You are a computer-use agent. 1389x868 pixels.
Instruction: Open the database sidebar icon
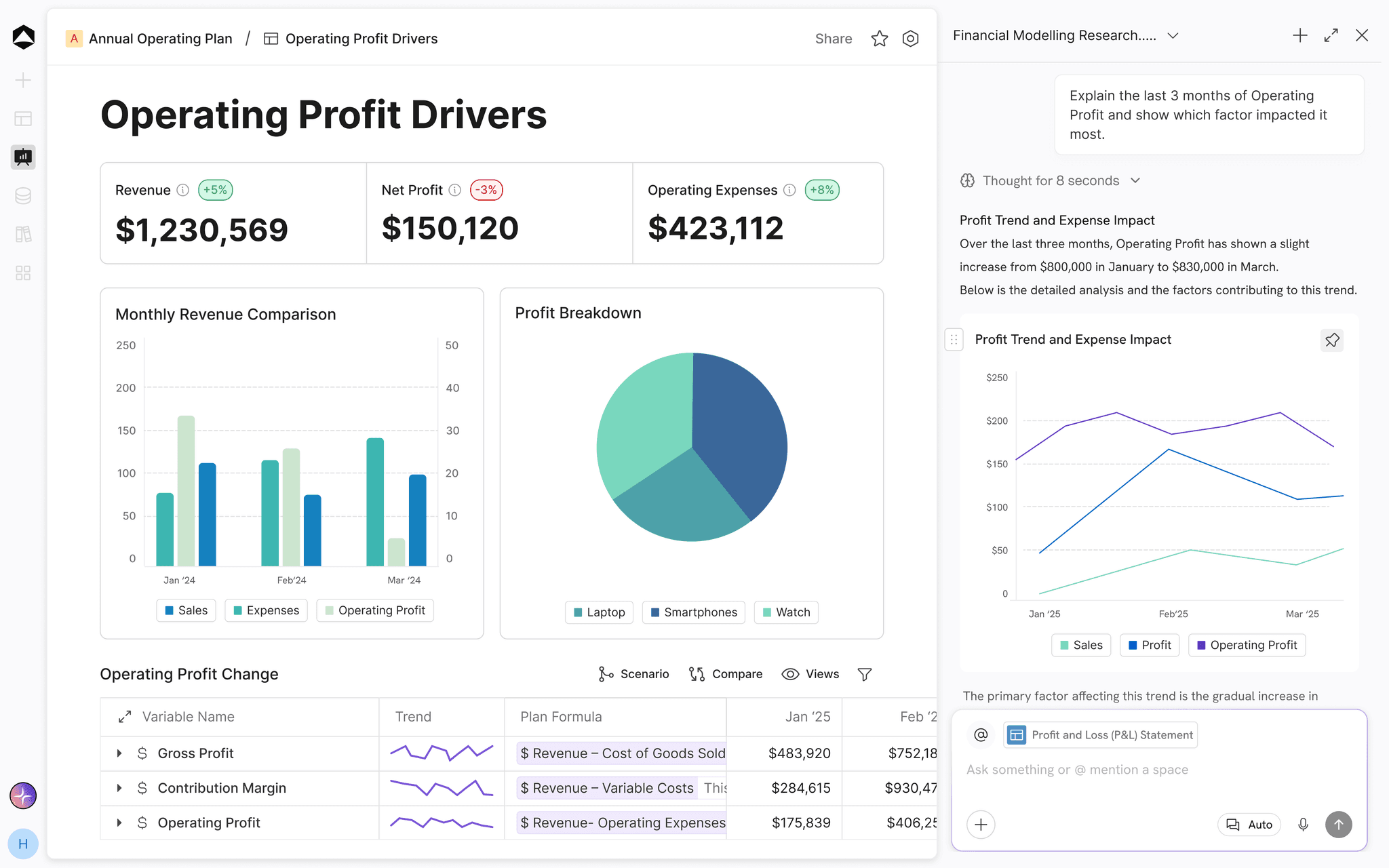tap(23, 196)
